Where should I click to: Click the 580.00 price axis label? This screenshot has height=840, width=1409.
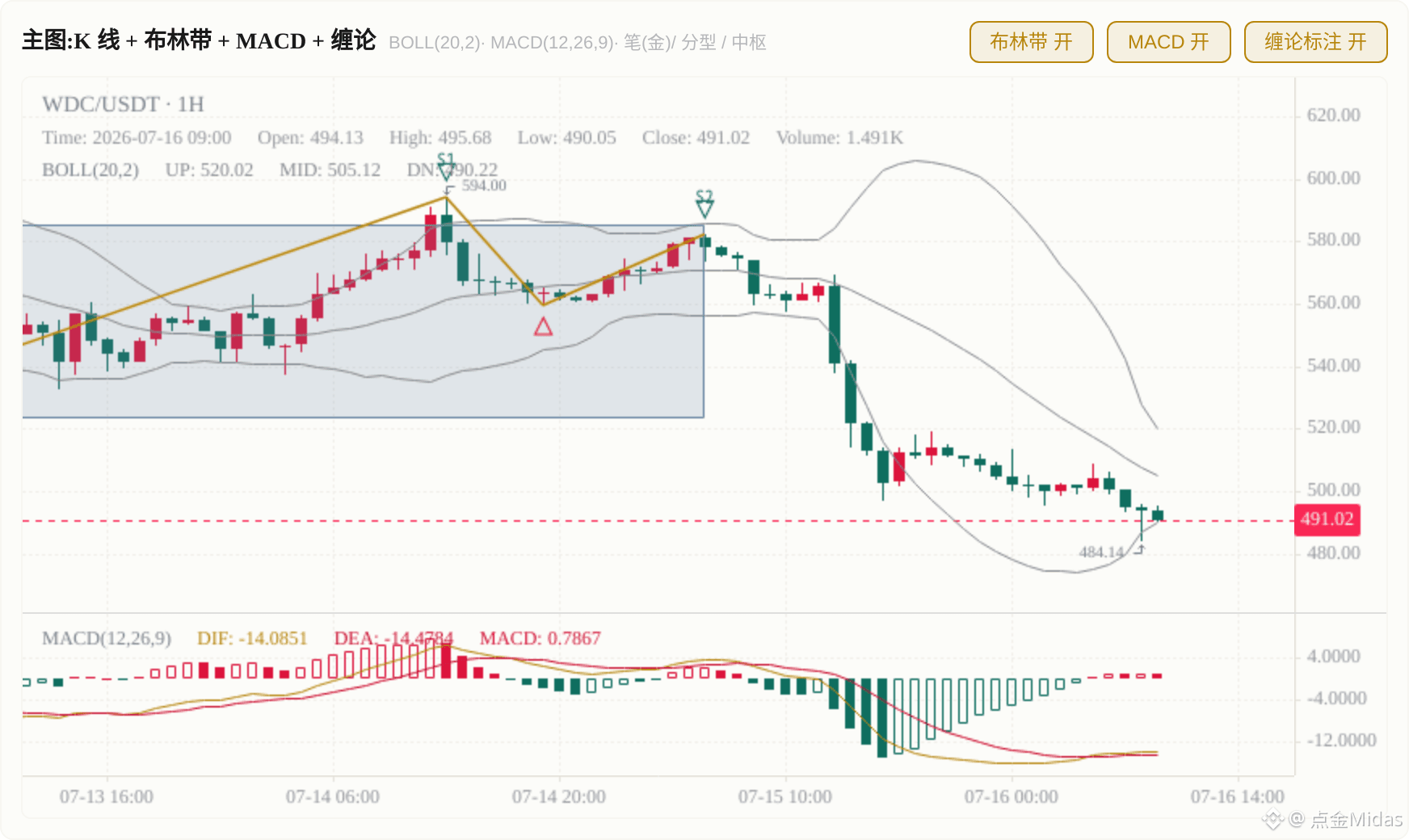1333,240
